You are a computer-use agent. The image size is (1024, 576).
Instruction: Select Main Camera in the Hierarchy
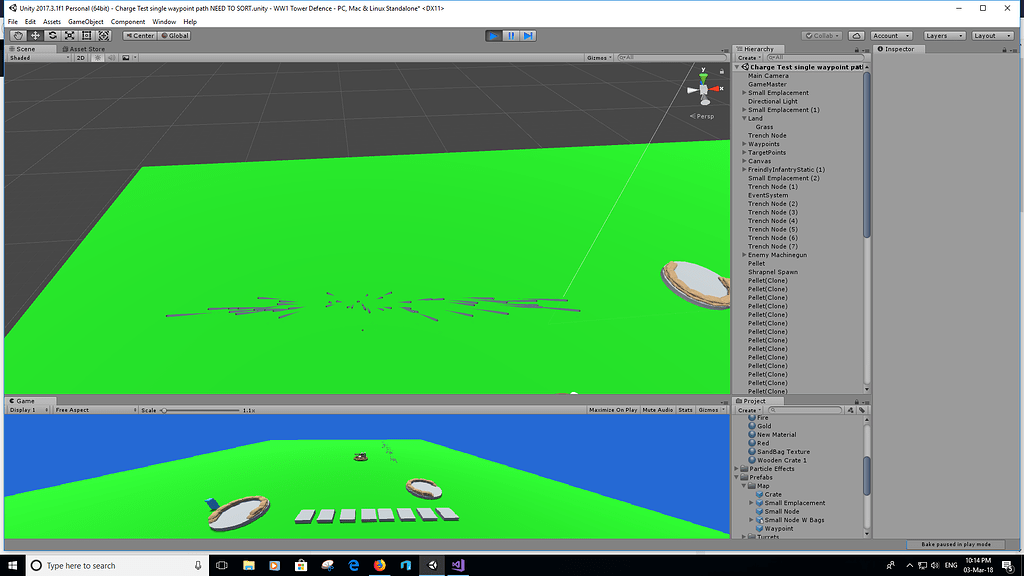tap(769, 75)
